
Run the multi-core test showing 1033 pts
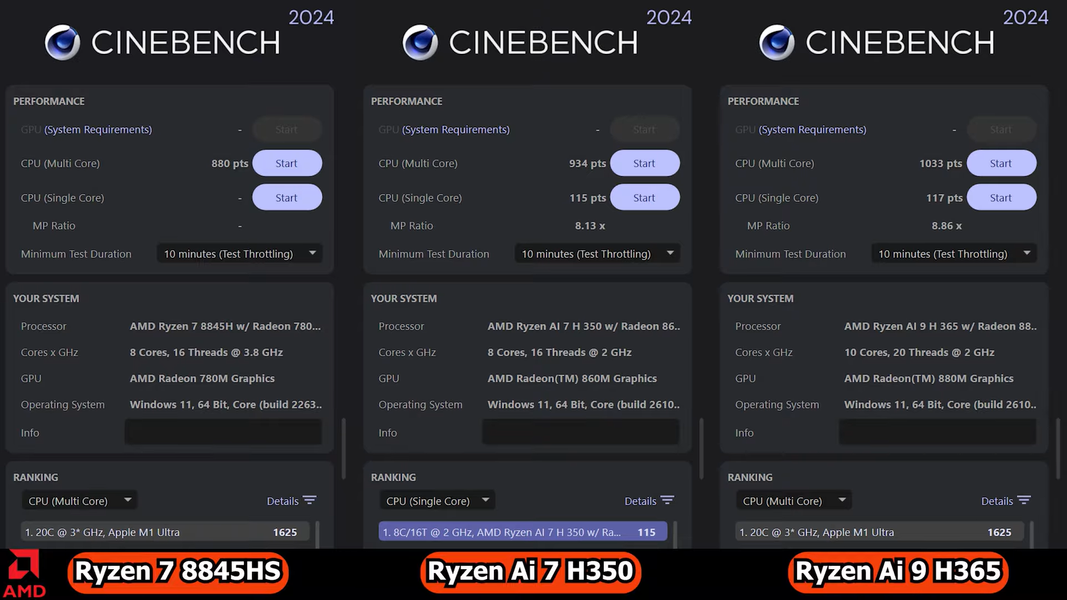(x=1000, y=164)
